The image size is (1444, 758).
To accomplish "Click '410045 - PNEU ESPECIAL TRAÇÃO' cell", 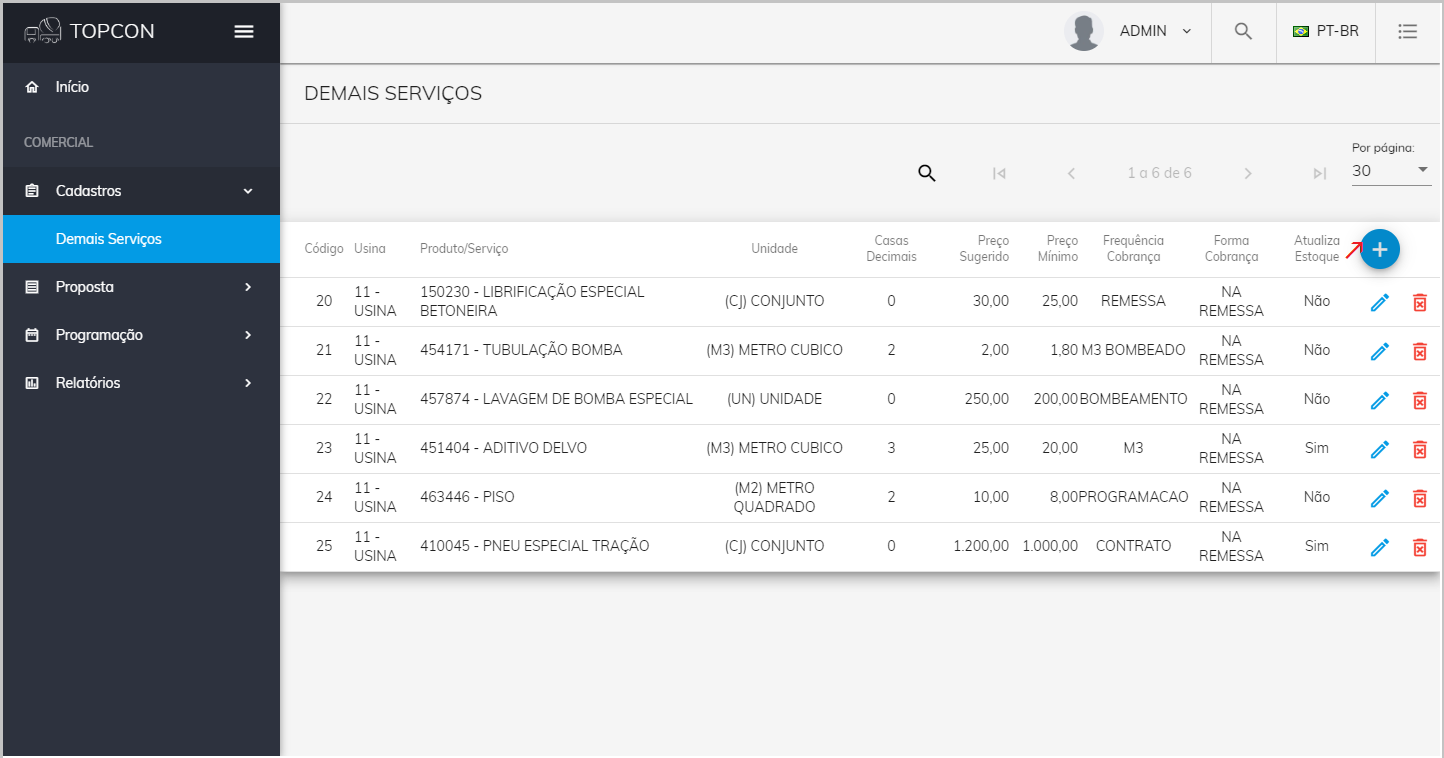I will [x=535, y=547].
